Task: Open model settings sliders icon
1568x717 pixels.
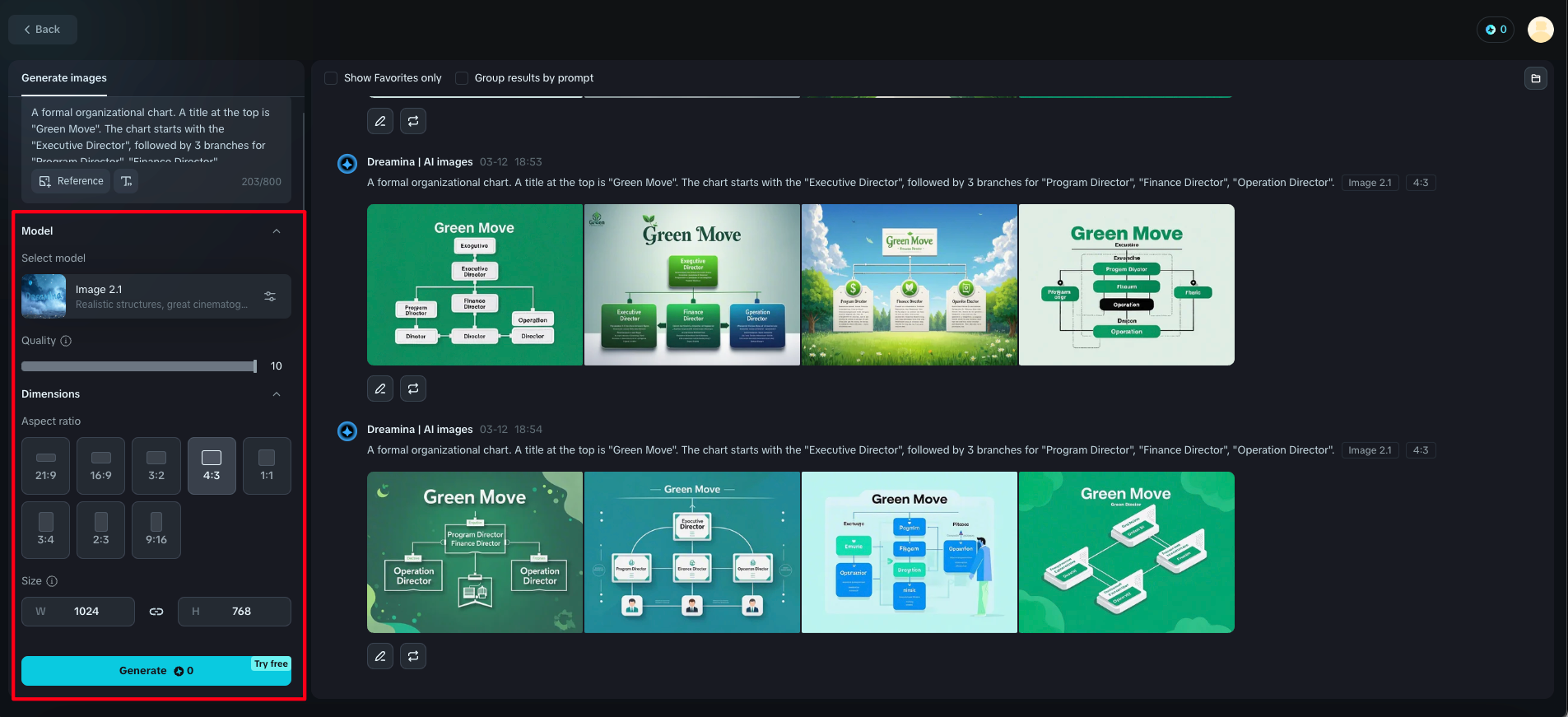Action: [270, 296]
